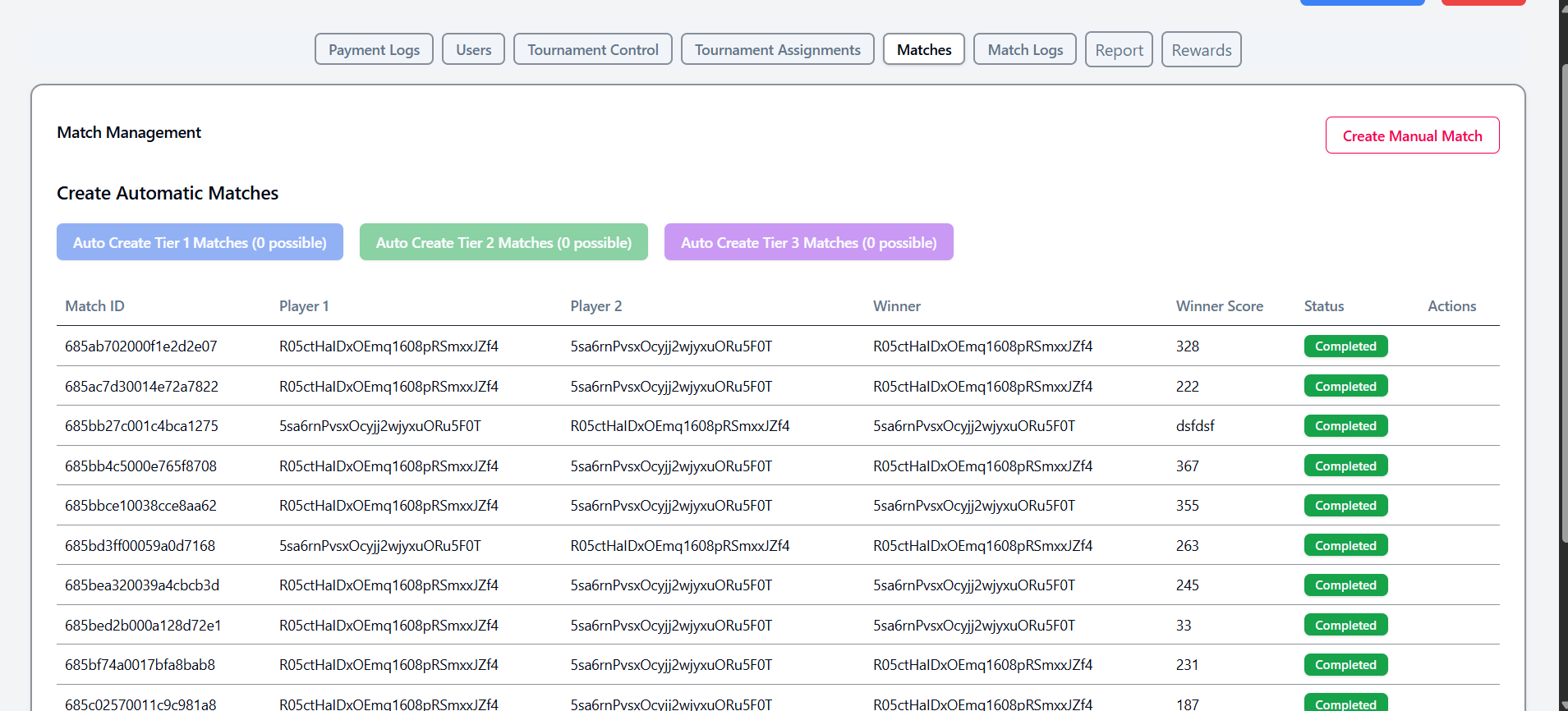Switch to the Users tab
Screen dimensions: 1568x711
coord(473,49)
